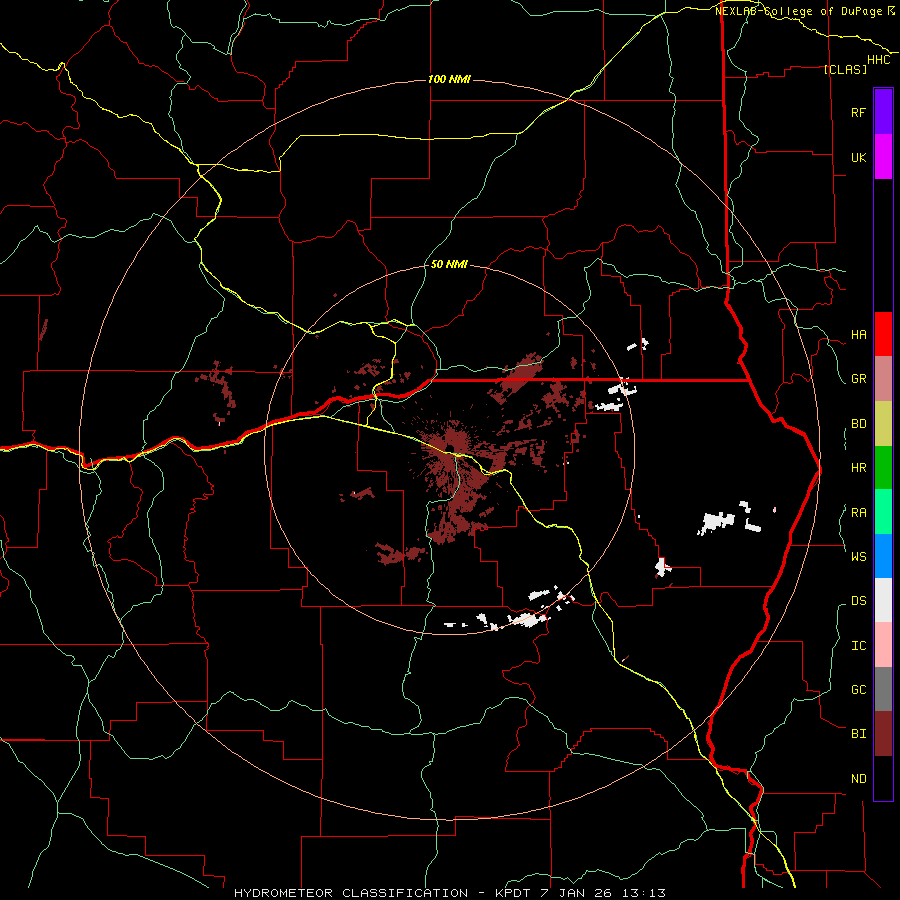Select the GR graupel legend color block
Viewport: 900px width, 900px height.
pos(883,379)
